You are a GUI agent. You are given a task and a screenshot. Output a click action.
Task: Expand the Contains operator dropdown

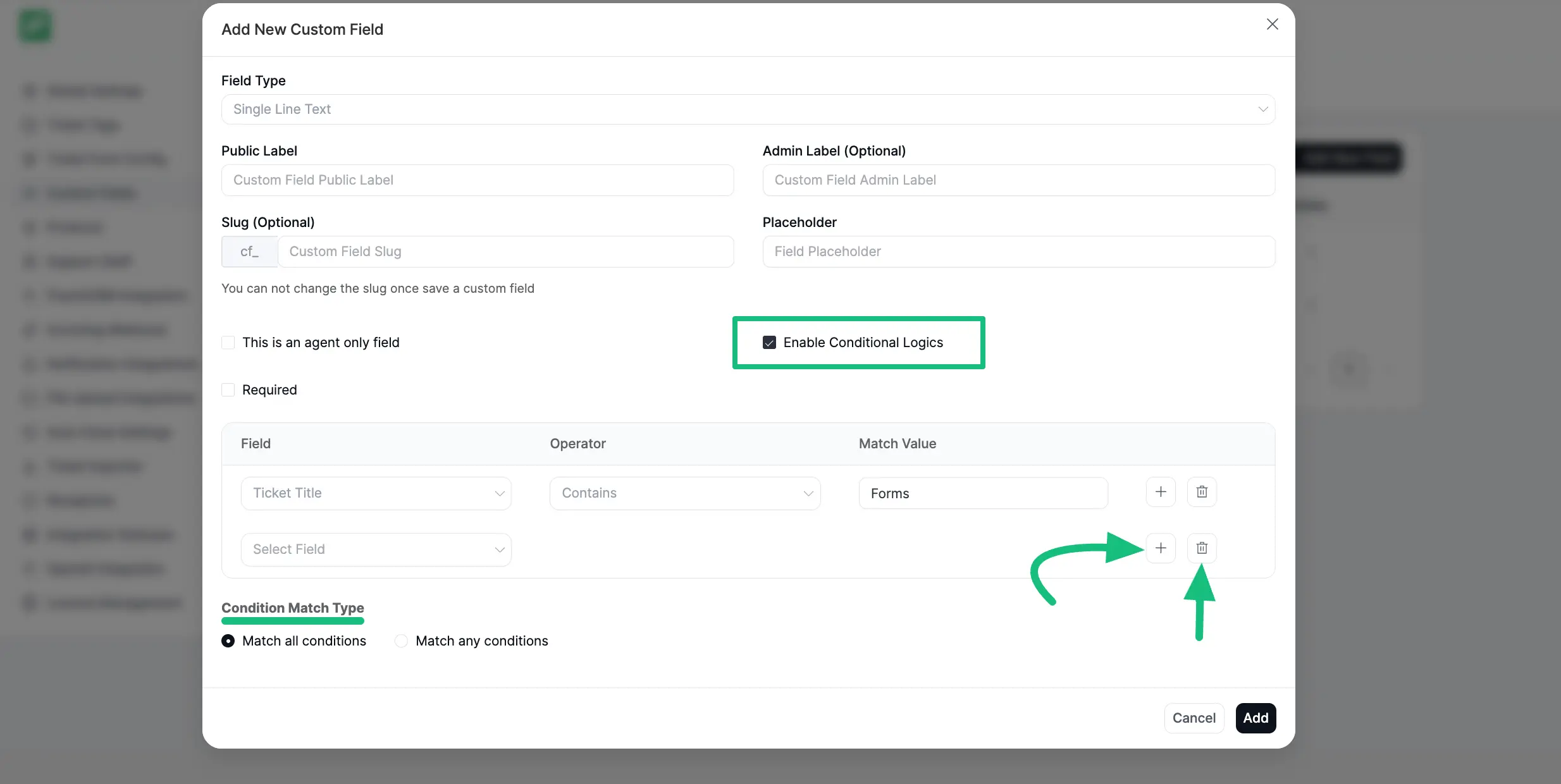(x=684, y=493)
